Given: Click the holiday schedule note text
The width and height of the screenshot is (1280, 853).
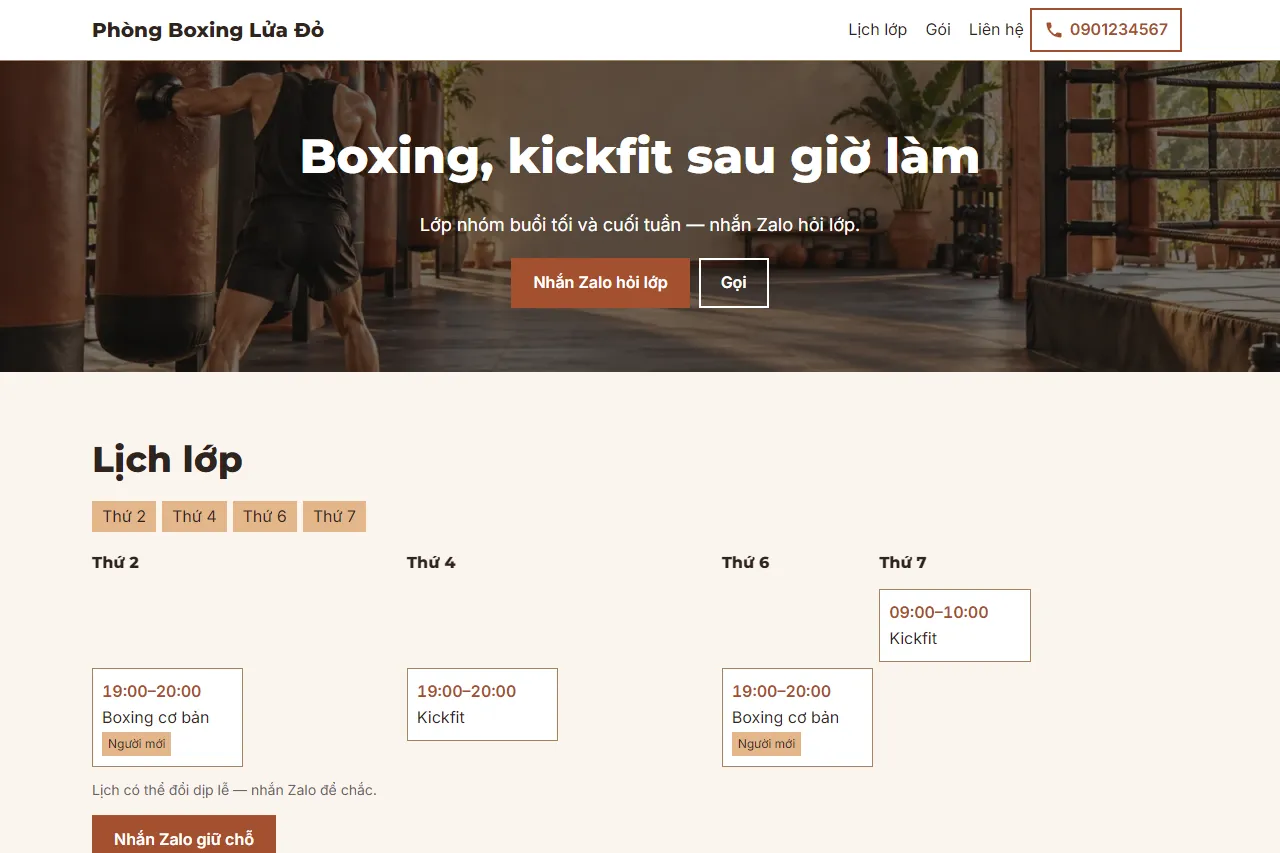Looking at the screenshot, I should [x=234, y=790].
